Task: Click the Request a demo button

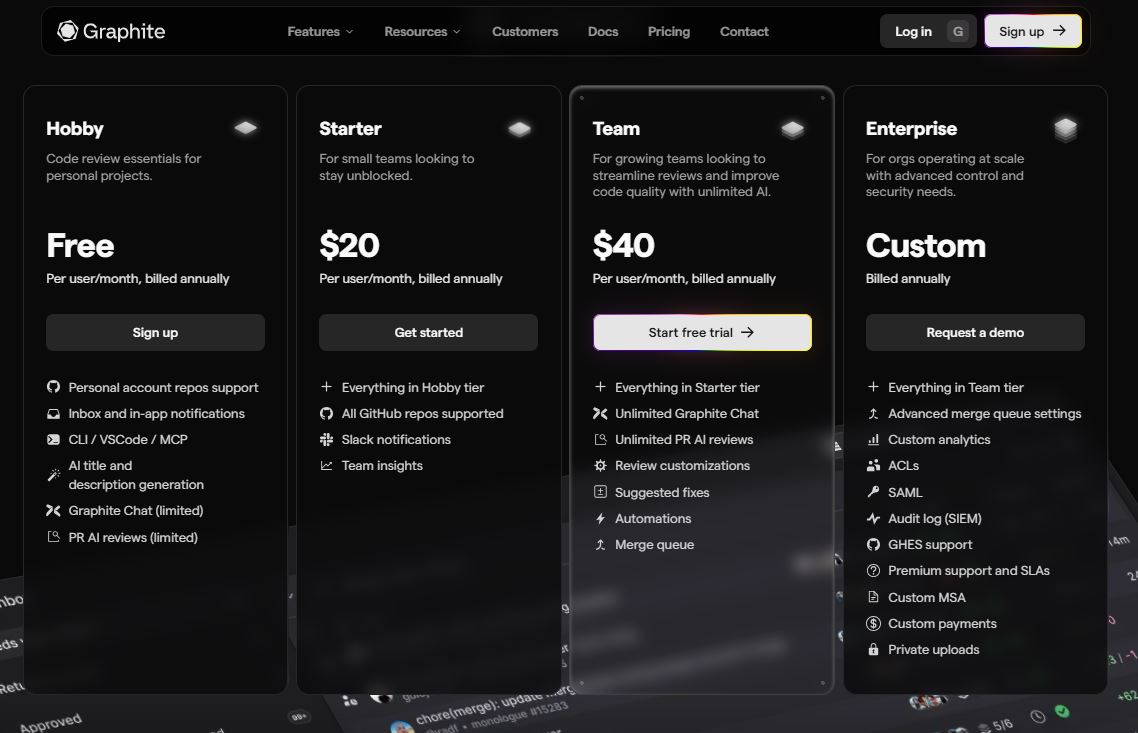Action: tap(975, 333)
